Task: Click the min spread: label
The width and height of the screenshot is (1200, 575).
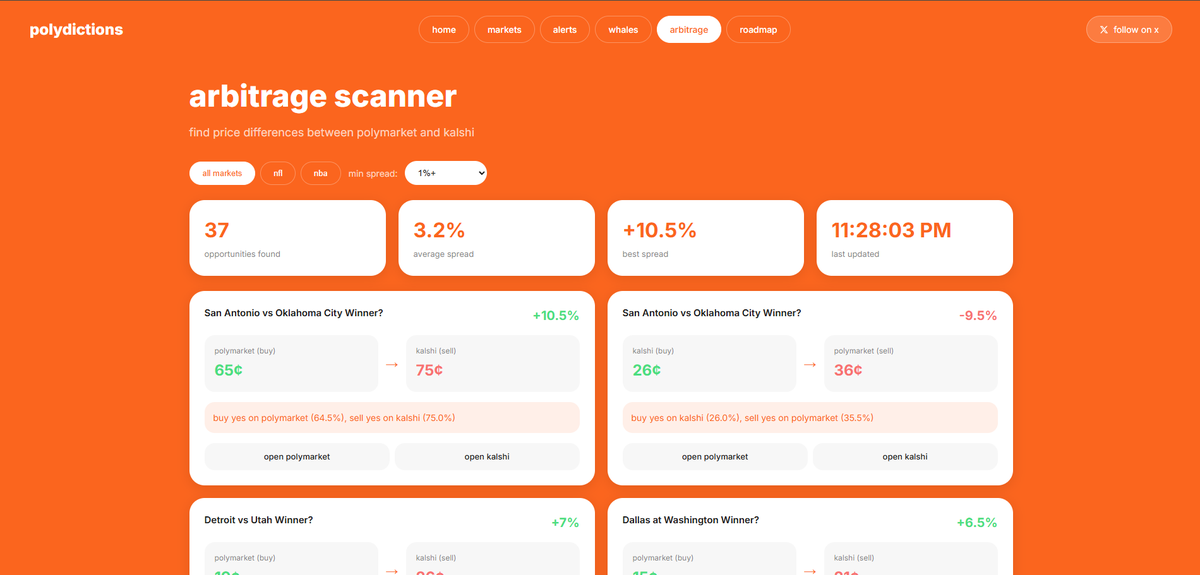Action: [373, 174]
